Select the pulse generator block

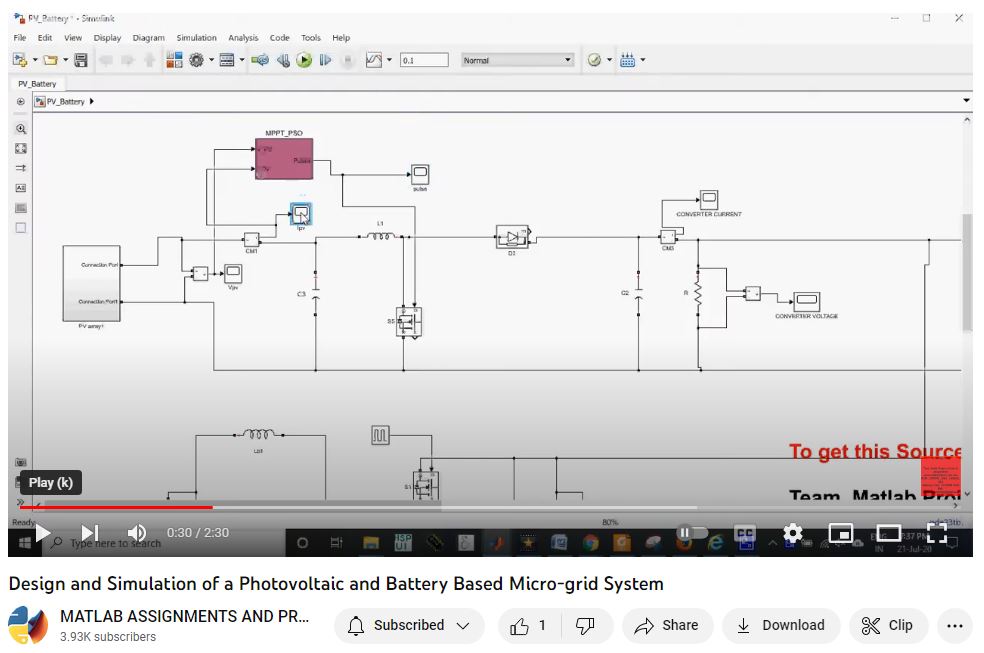coord(380,435)
